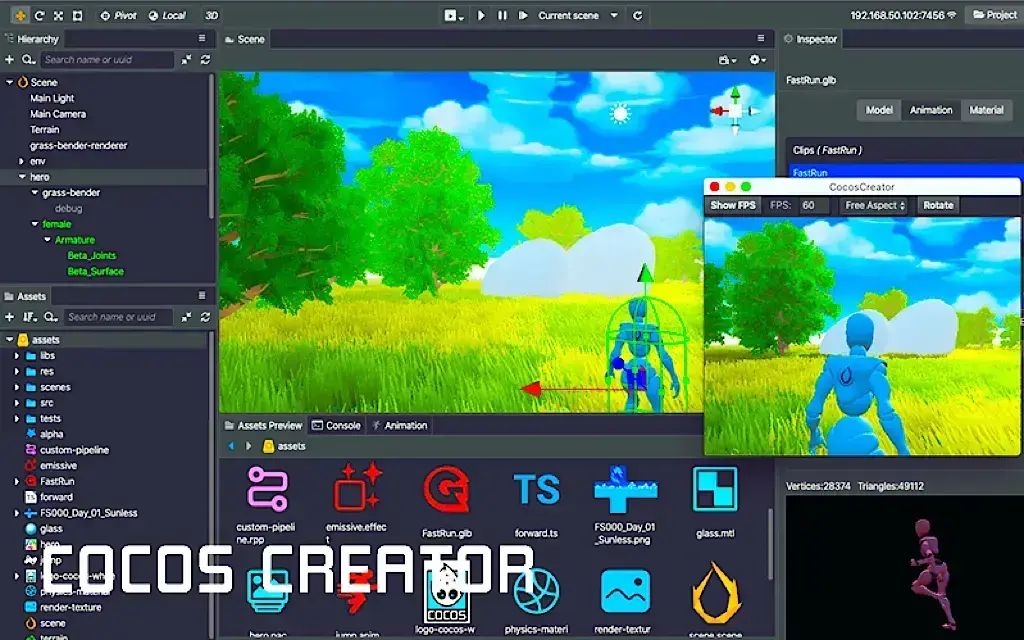
Task: Select the Beta_Surface node
Action: pyautogui.click(x=95, y=271)
